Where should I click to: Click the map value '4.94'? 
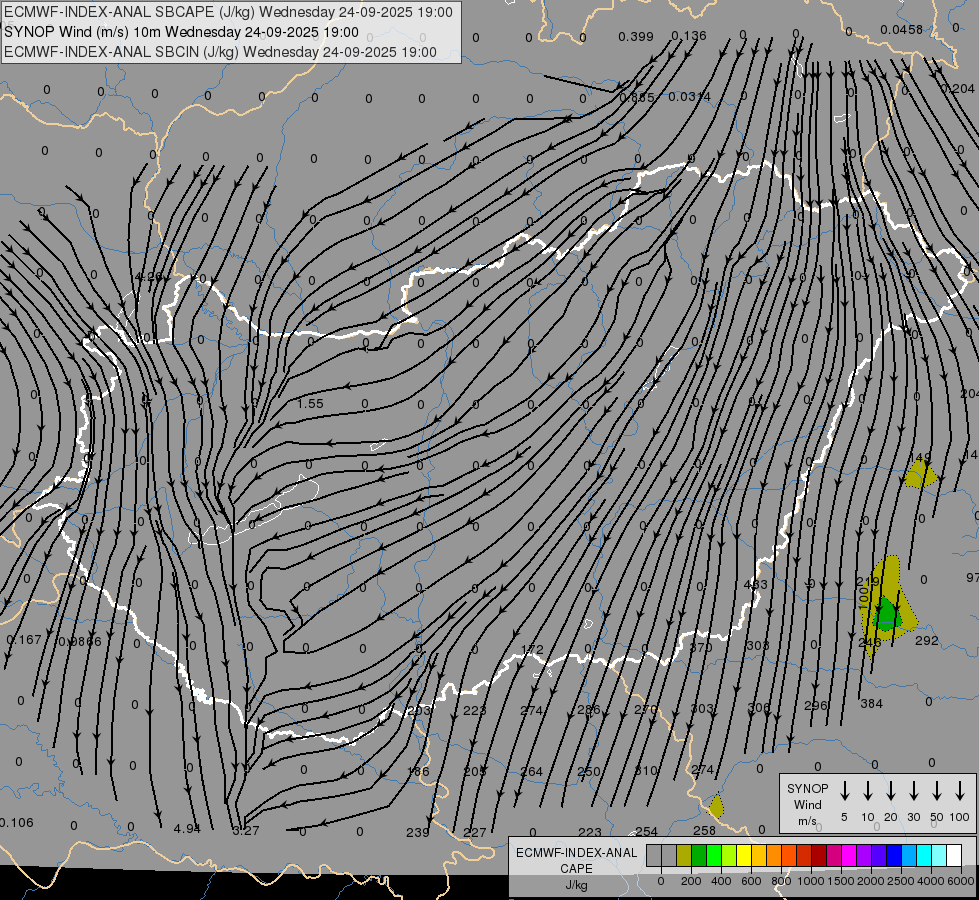click(187, 829)
